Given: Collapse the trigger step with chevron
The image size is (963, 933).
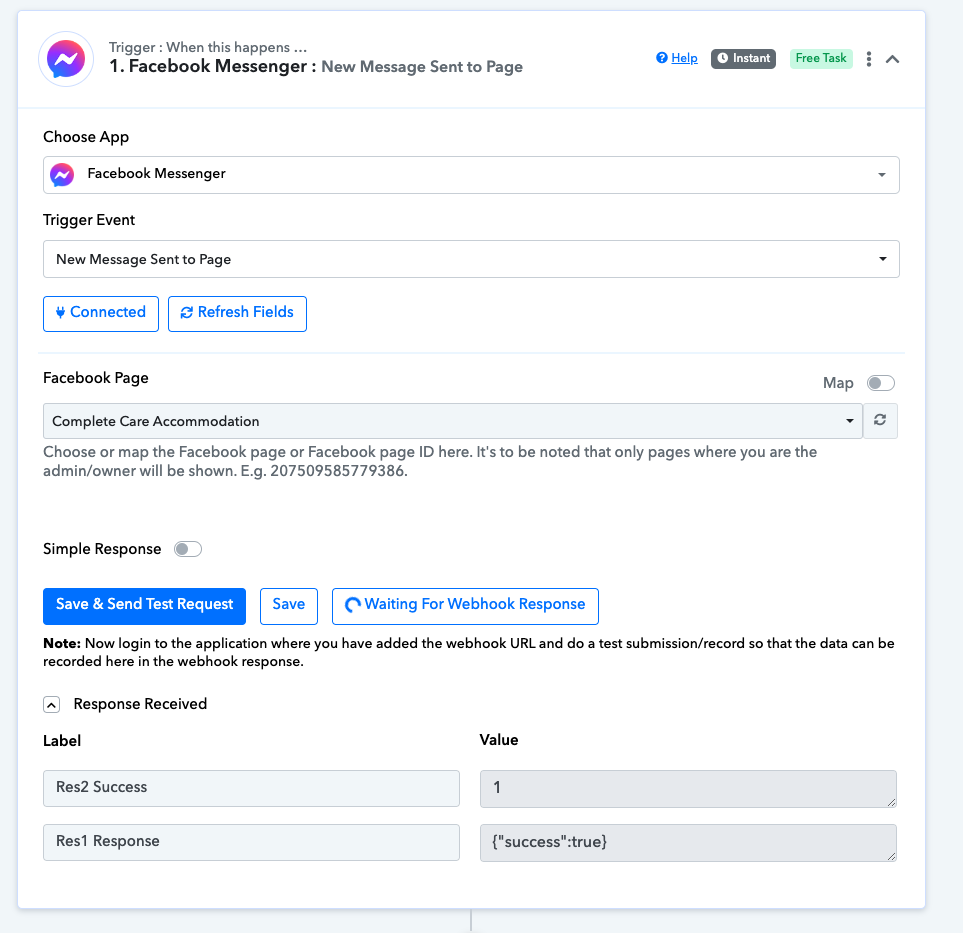Looking at the screenshot, I should (x=892, y=59).
